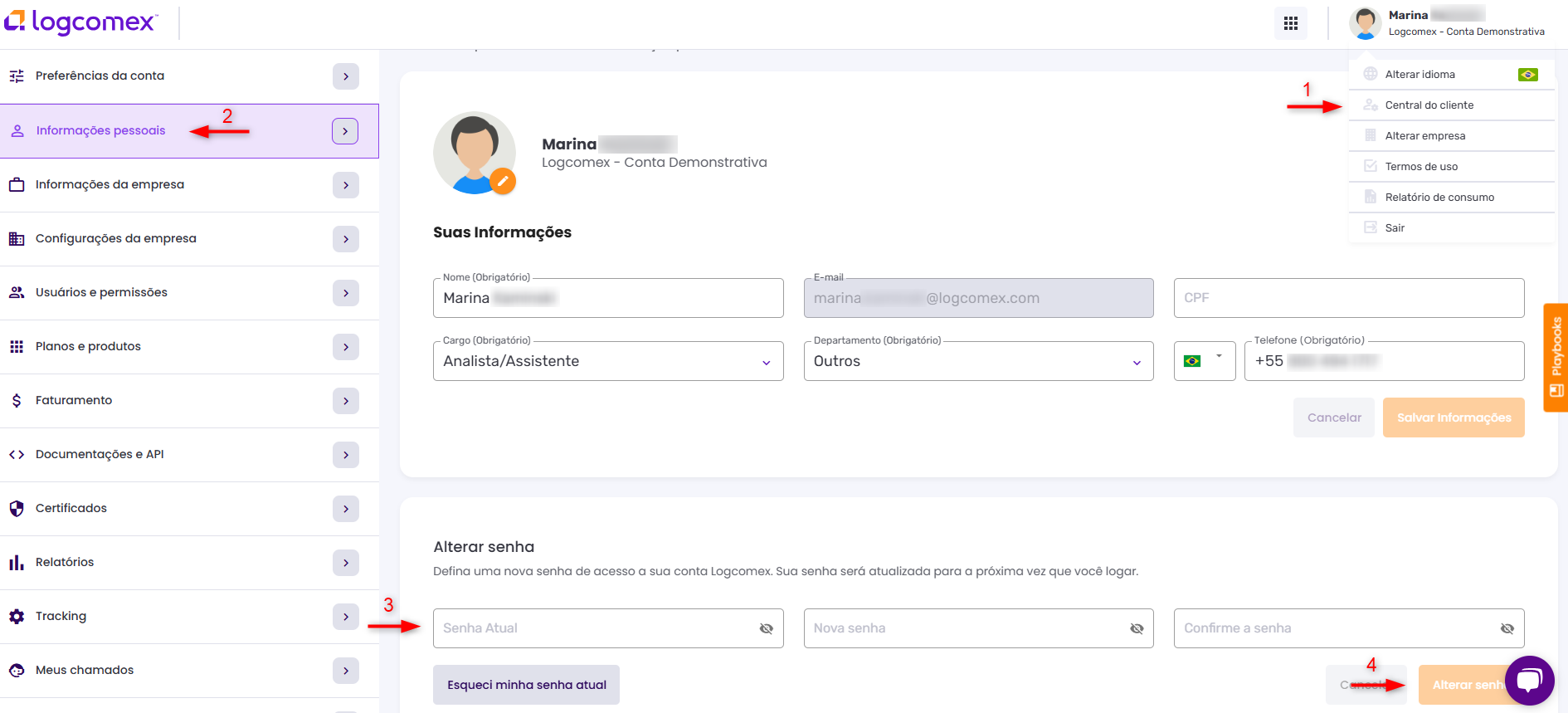Reveal the Confirme a senha password
The image size is (1568, 713).
point(1507,628)
